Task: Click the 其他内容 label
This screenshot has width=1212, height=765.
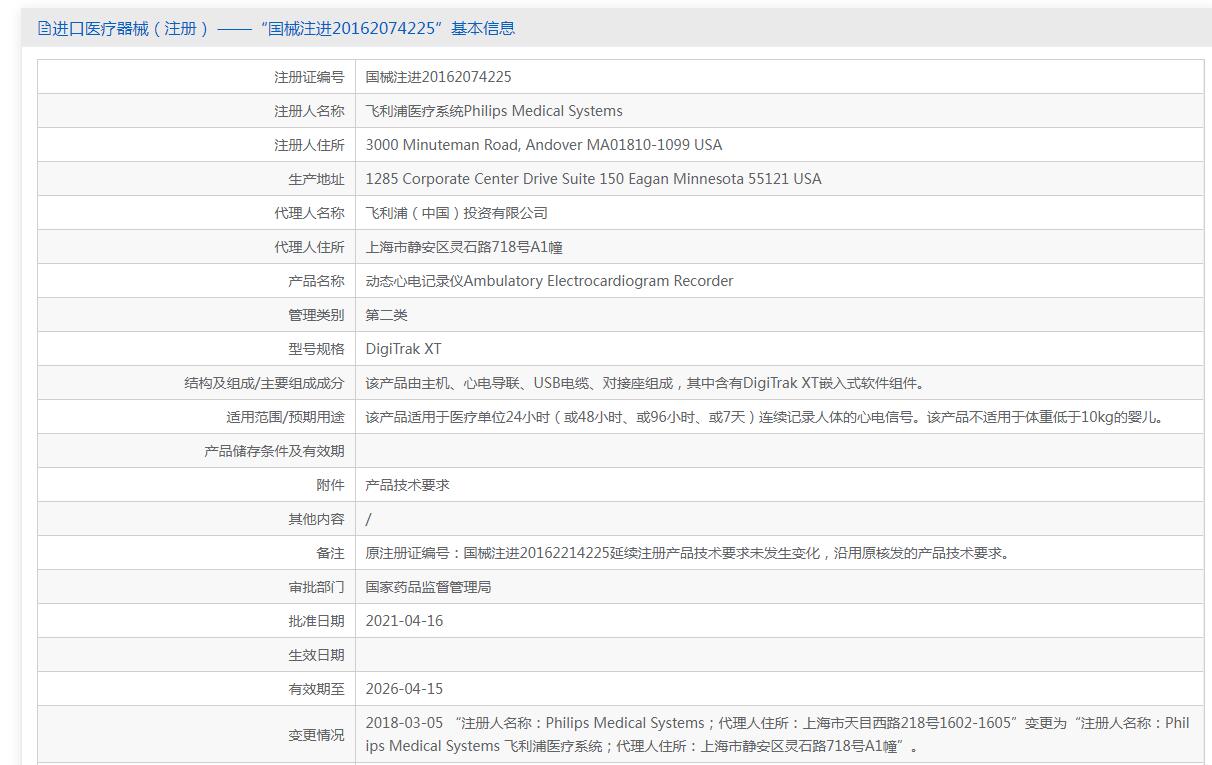Action: (x=316, y=519)
